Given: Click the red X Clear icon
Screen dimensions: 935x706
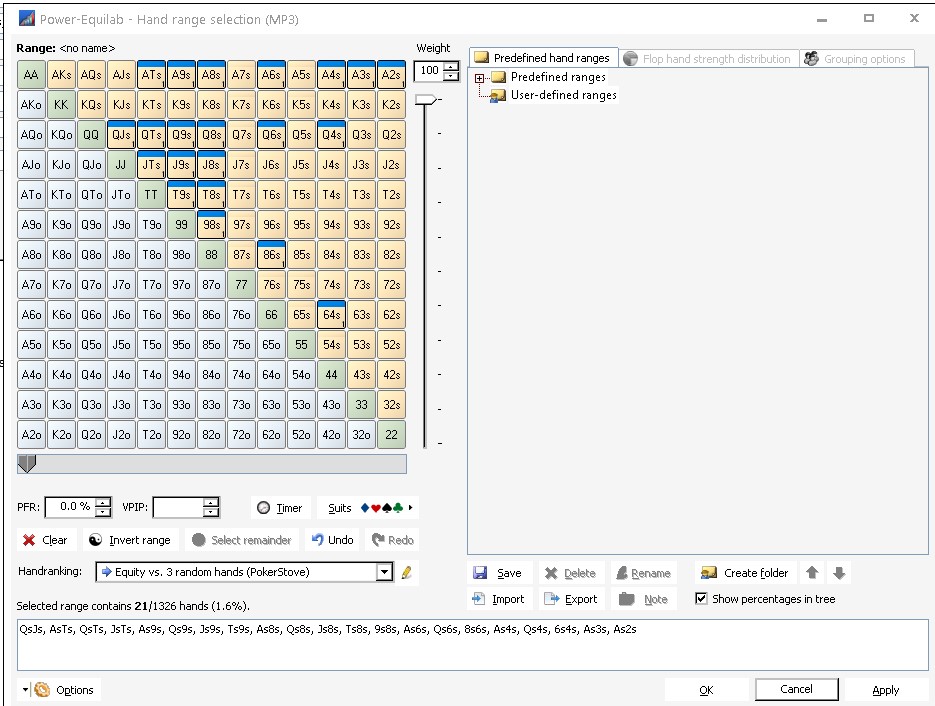Looking at the screenshot, I should pos(29,540).
